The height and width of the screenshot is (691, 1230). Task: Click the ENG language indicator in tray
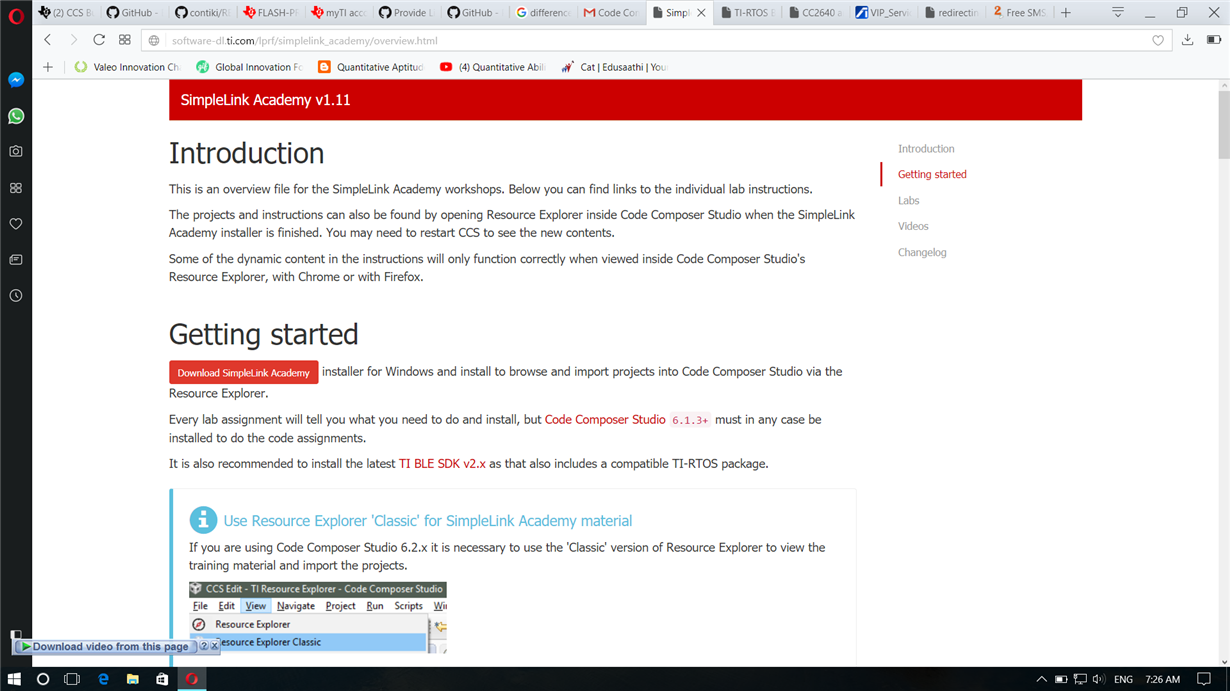1124,680
